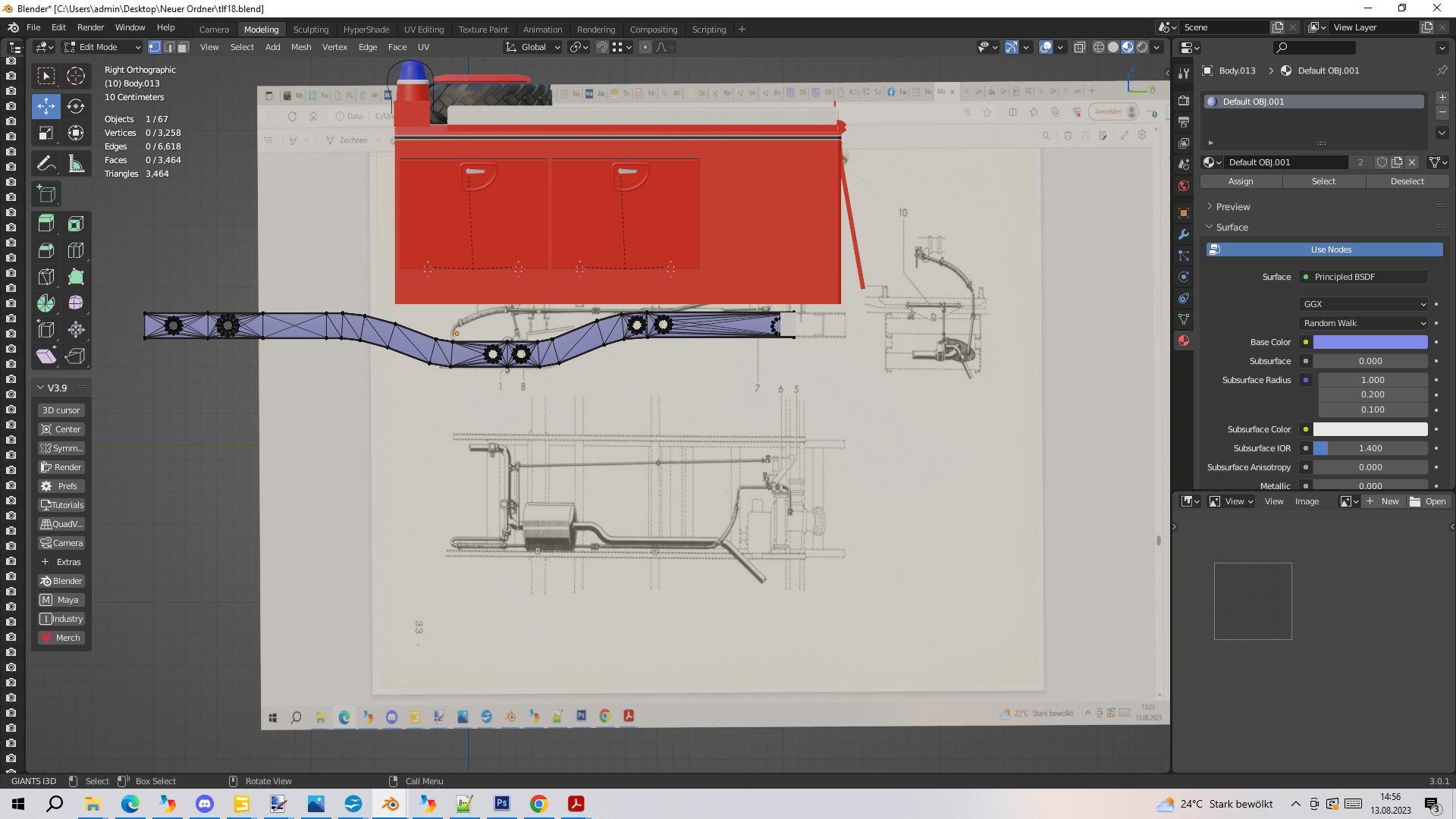Activate the Measure tool
Image resolution: width=1456 pixels, height=819 pixels.
[76, 164]
